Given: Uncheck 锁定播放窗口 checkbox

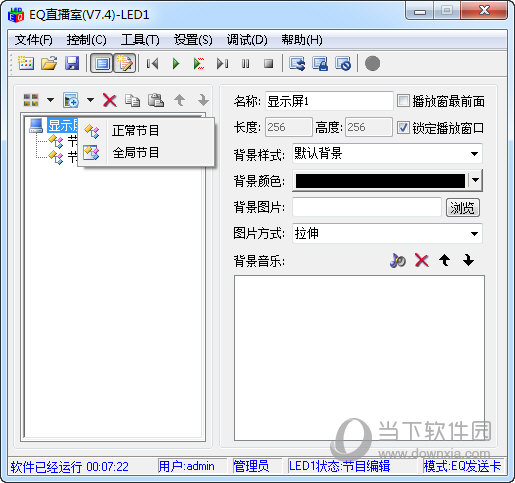Looking at the screenshot, I should (x=403, y=127).
